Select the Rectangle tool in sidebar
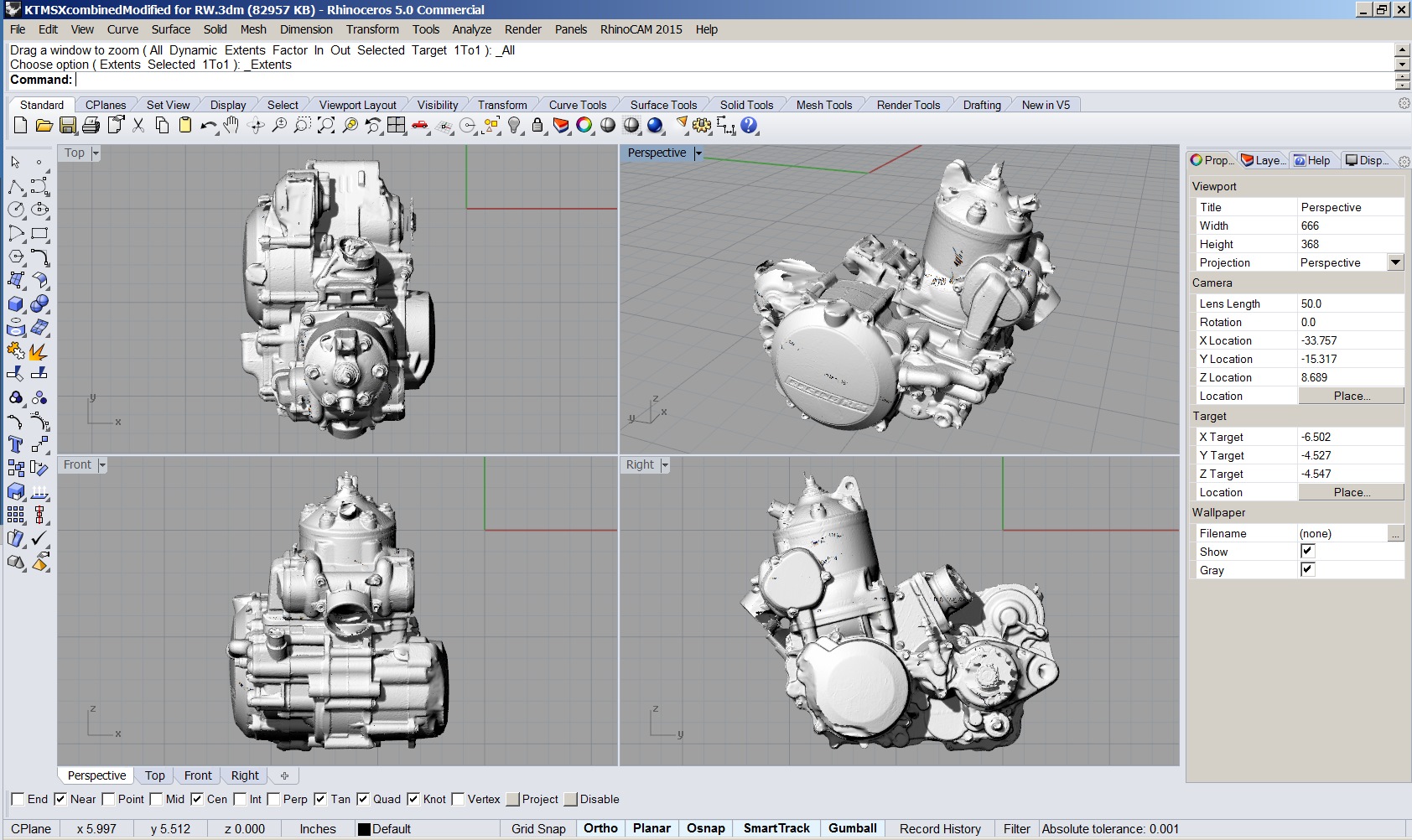 pyautogui.click(x=39, y=233)
